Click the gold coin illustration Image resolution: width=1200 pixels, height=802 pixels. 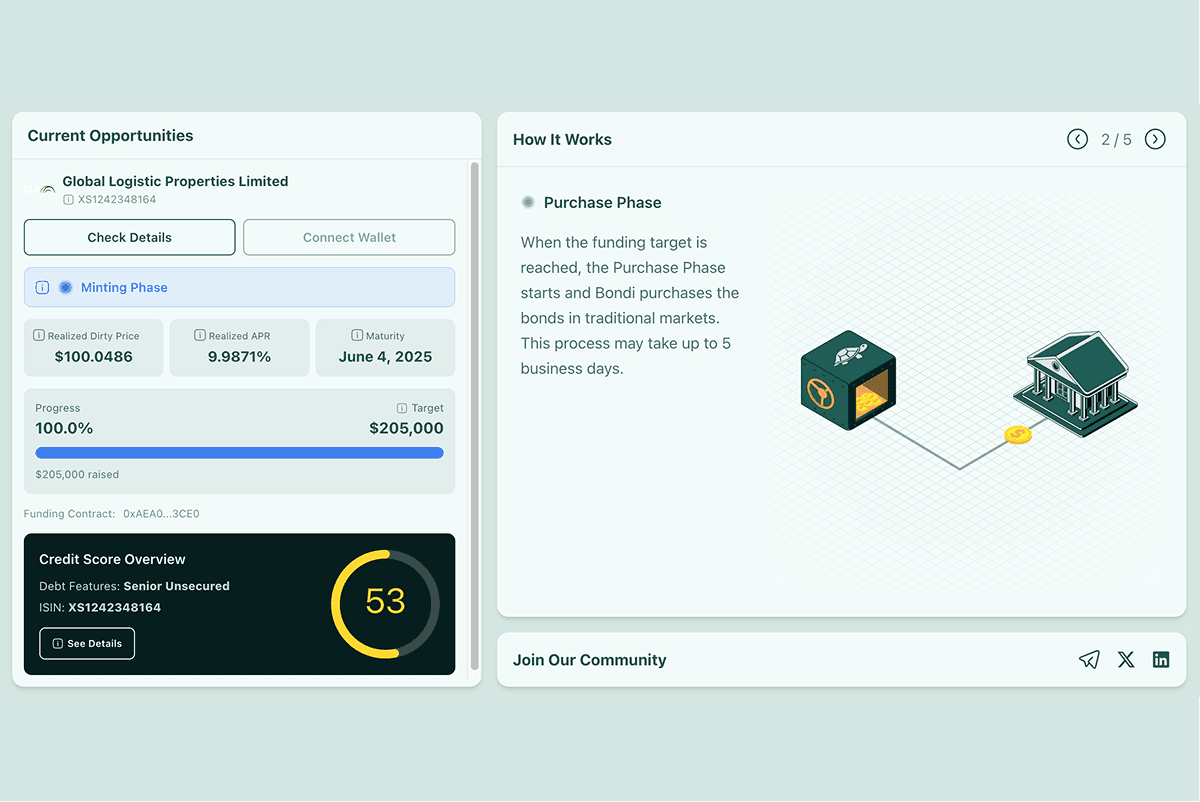(1018, 434)
